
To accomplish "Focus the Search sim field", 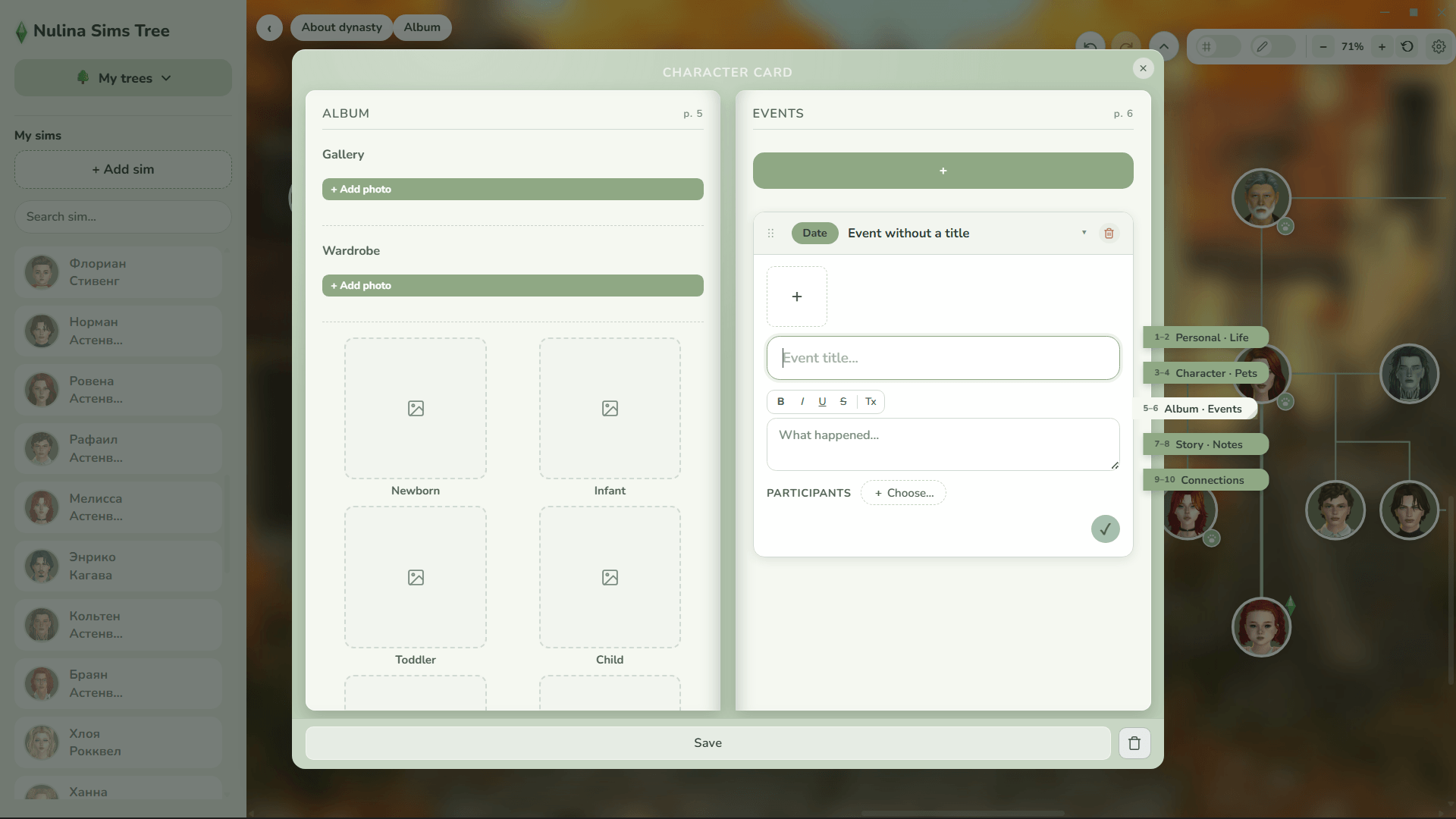I will coord(123,217).
